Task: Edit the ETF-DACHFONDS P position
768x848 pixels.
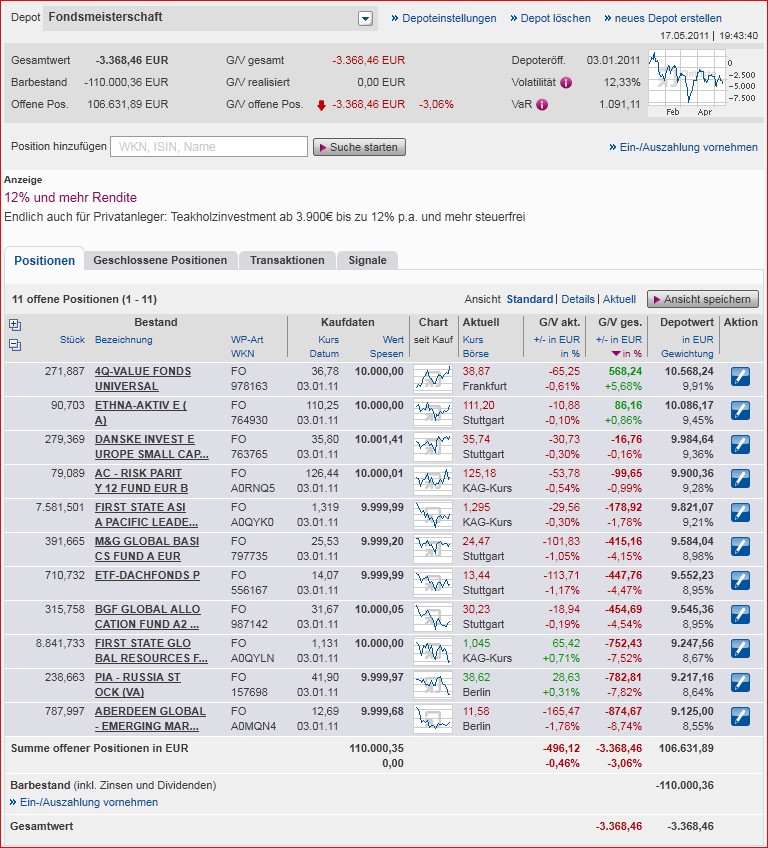Action: click(740, 581)
